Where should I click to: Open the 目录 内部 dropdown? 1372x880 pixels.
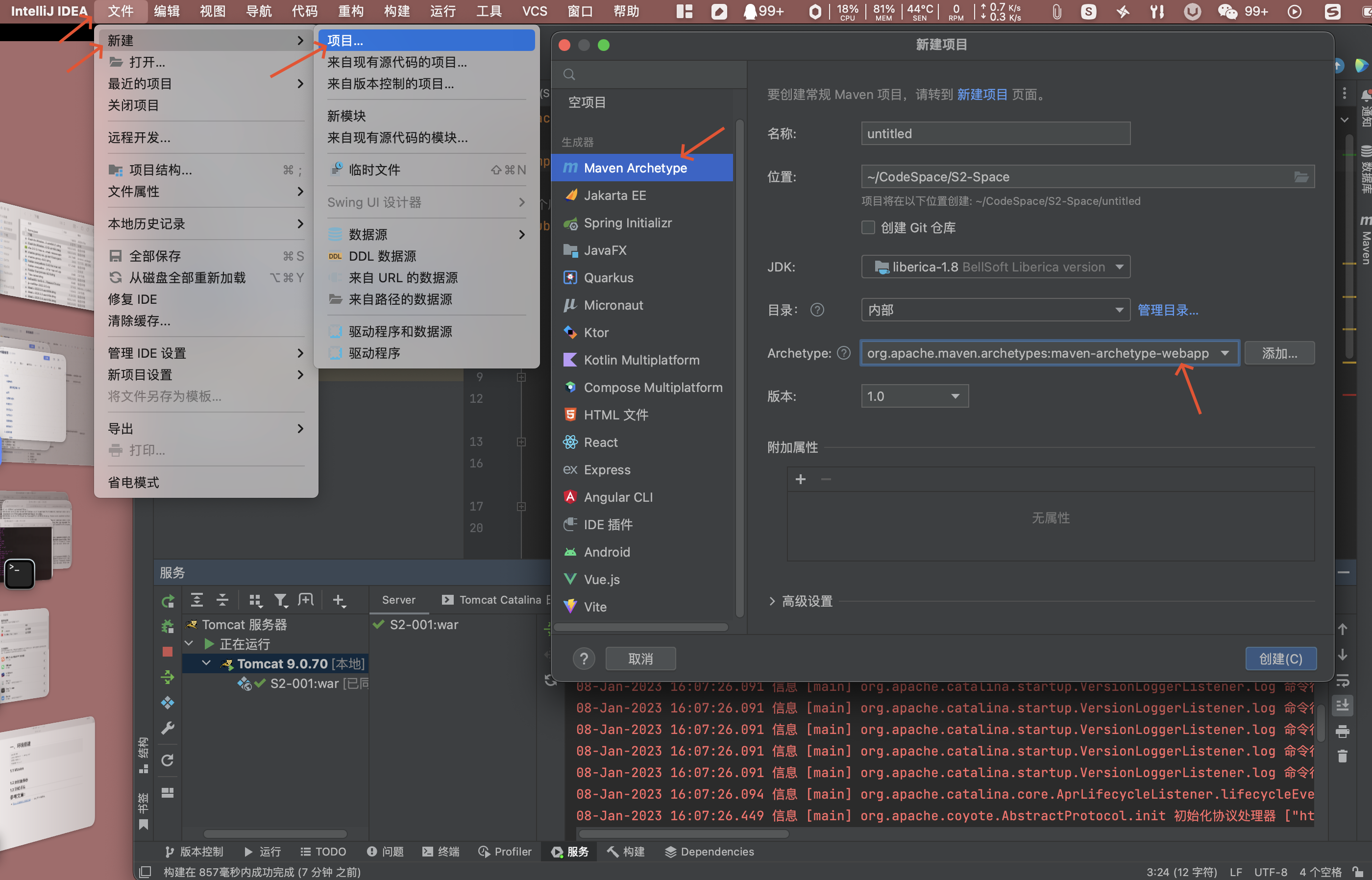click(x=995, y=310)
